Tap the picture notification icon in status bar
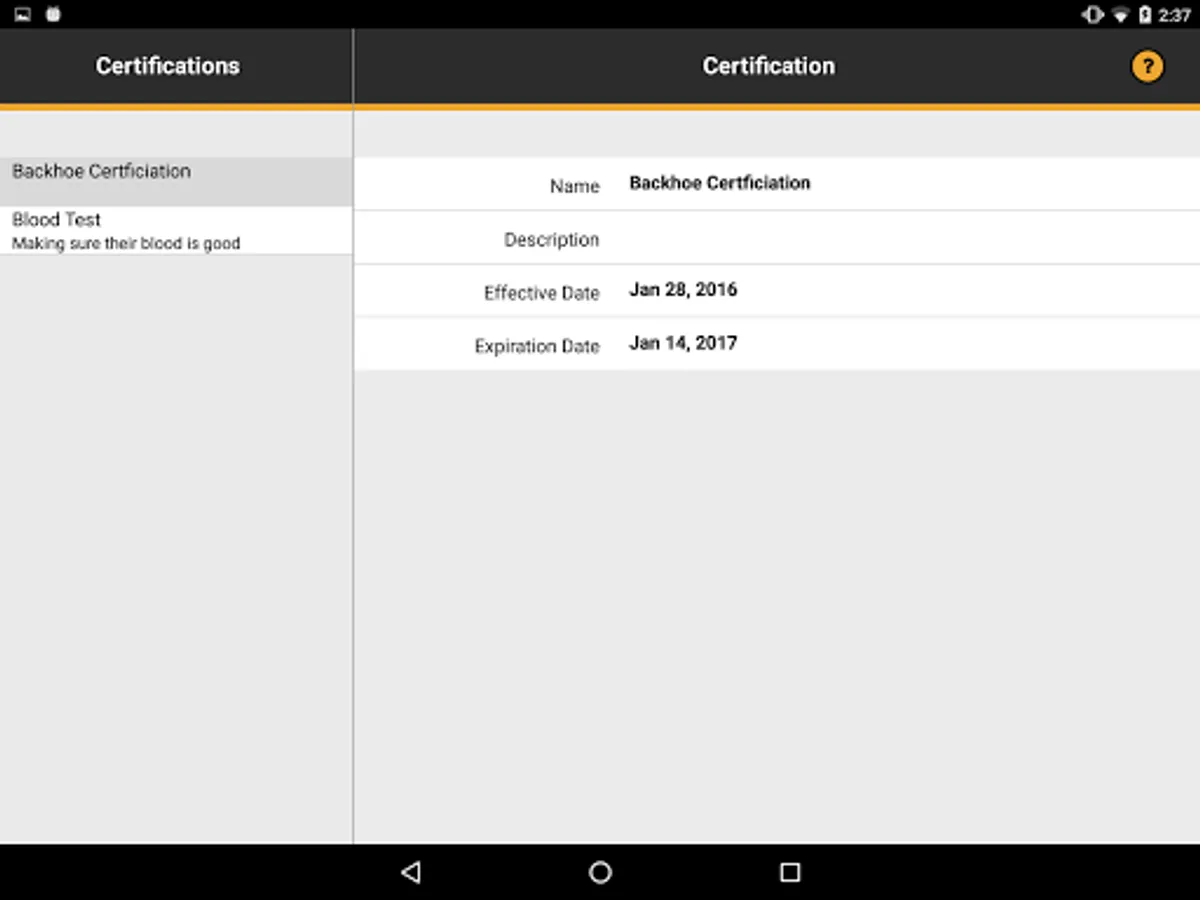 pos(23,14)
